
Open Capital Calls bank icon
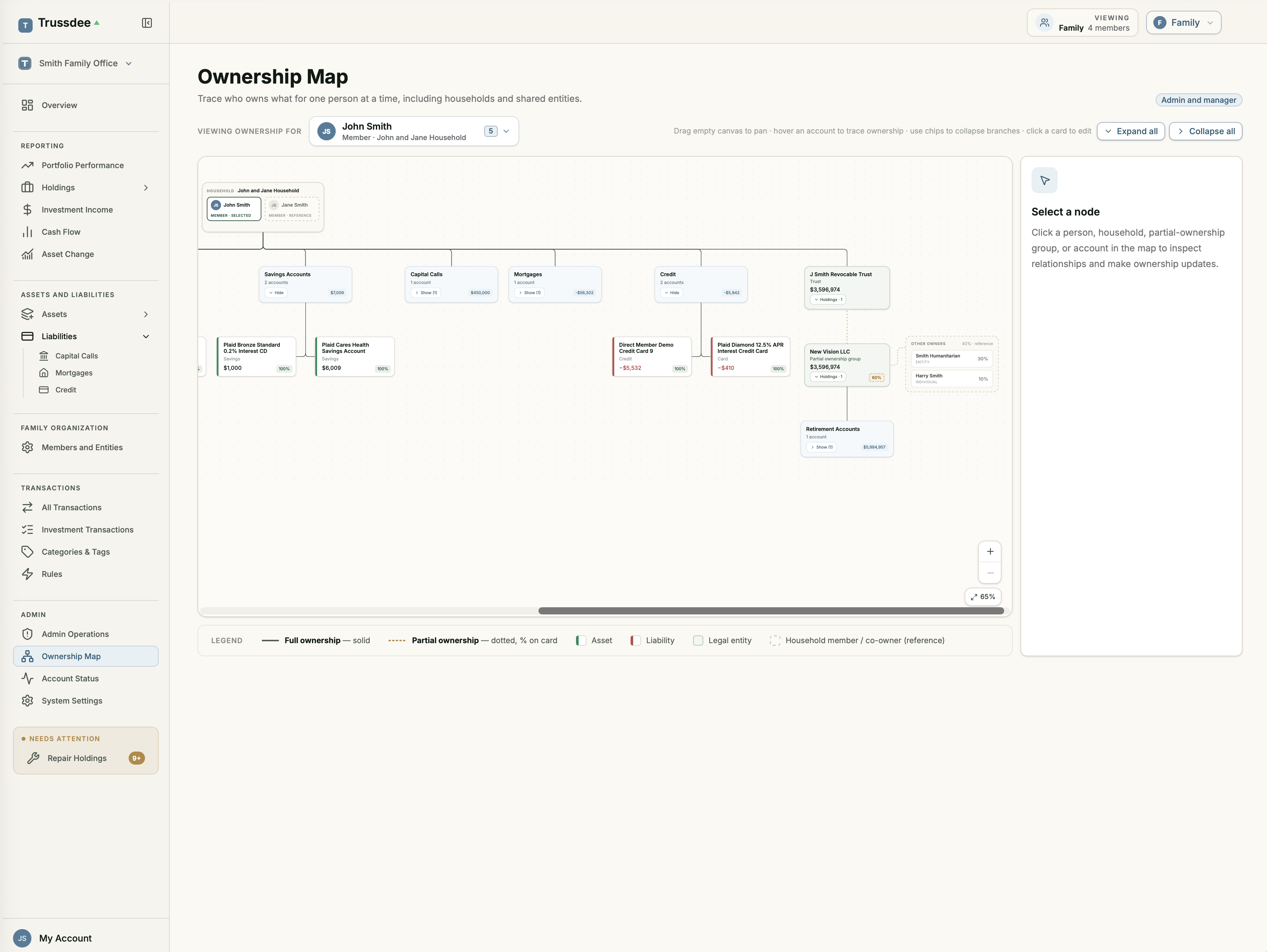[x=43, y=356]
